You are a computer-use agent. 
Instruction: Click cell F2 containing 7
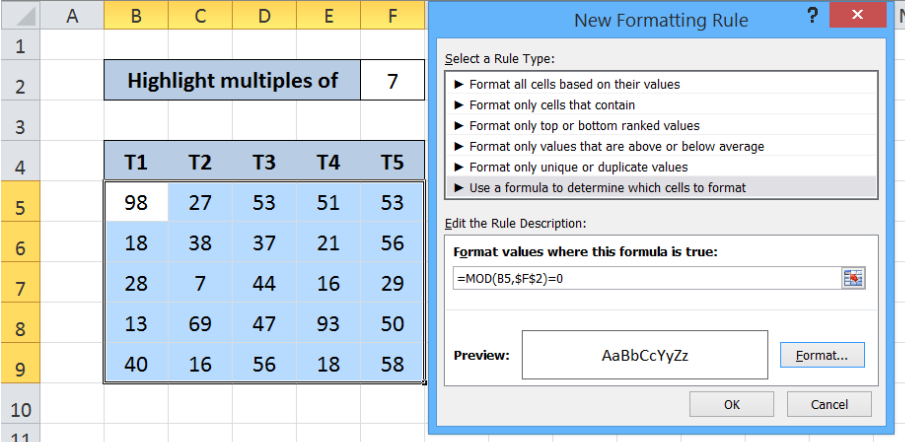(392, 80)
